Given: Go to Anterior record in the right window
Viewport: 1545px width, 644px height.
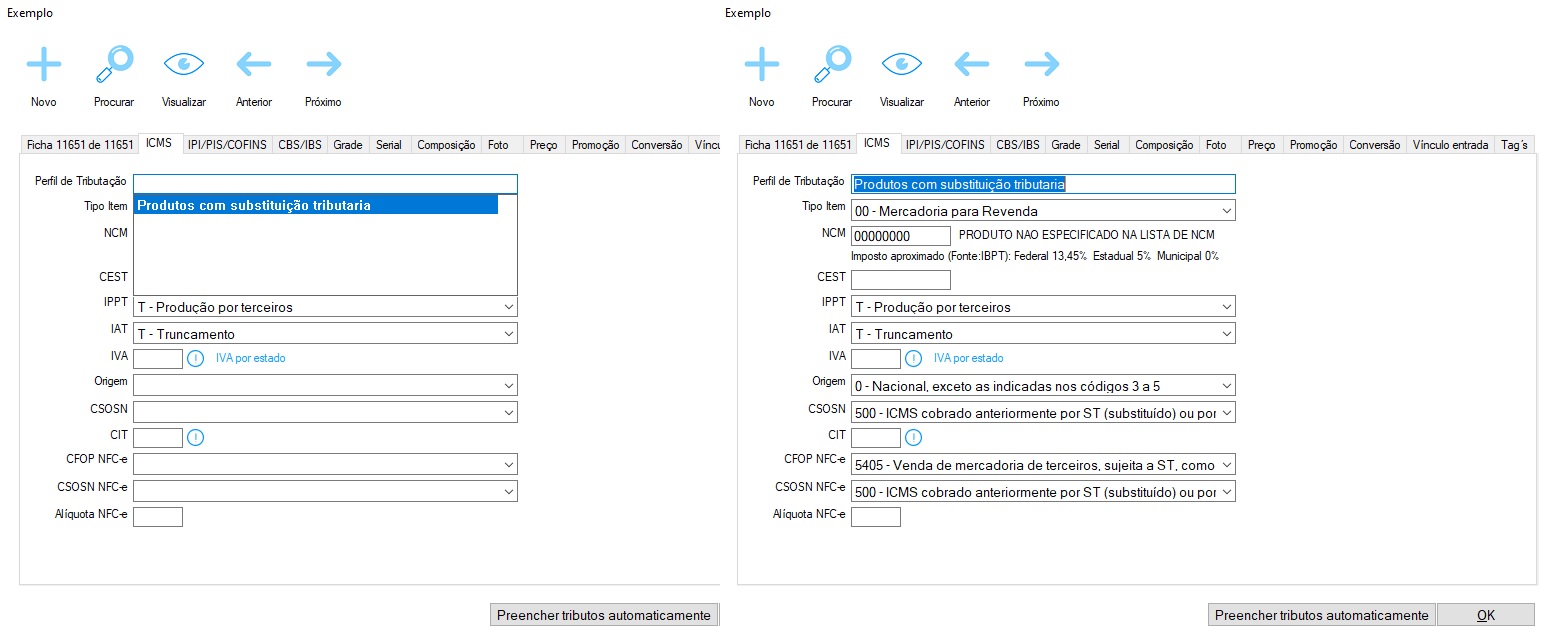Looking at the screenshot, I should 971,65.
